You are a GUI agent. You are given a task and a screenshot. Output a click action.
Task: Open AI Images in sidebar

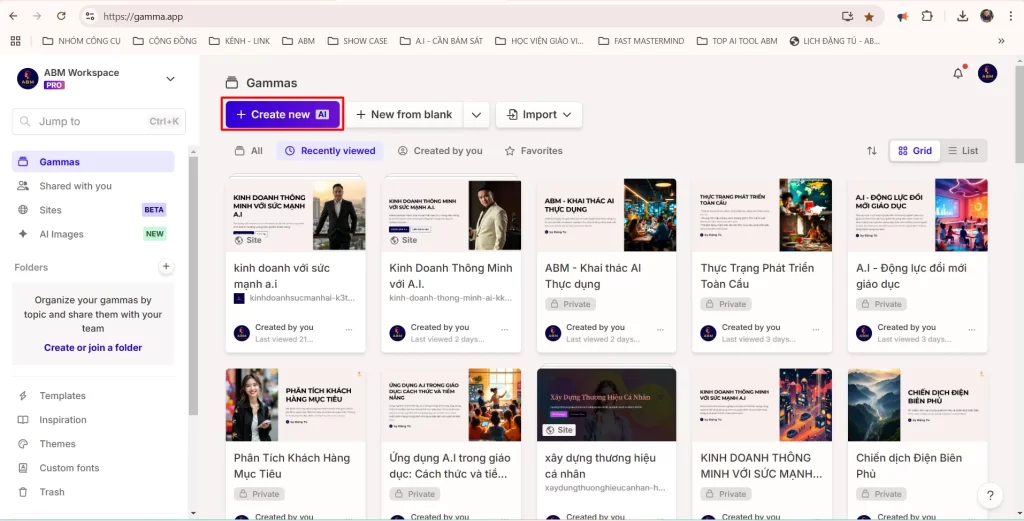(x=61, y=234)
